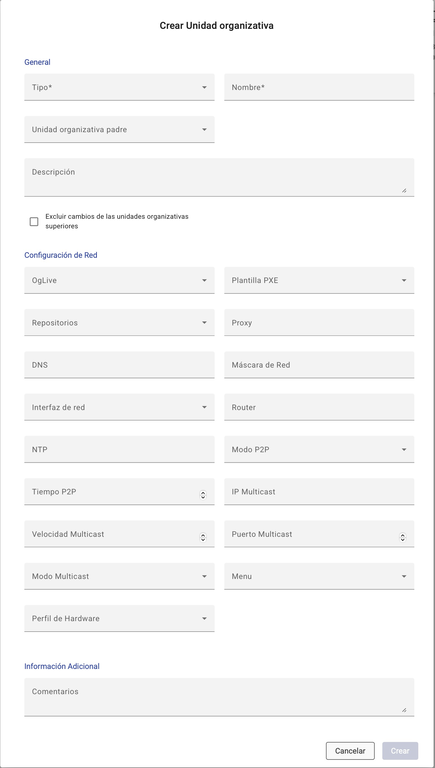Select the Modo P2P dropdown
Image resolution: width=435 pixels, height=768 pixels.
tap(319, 450)
